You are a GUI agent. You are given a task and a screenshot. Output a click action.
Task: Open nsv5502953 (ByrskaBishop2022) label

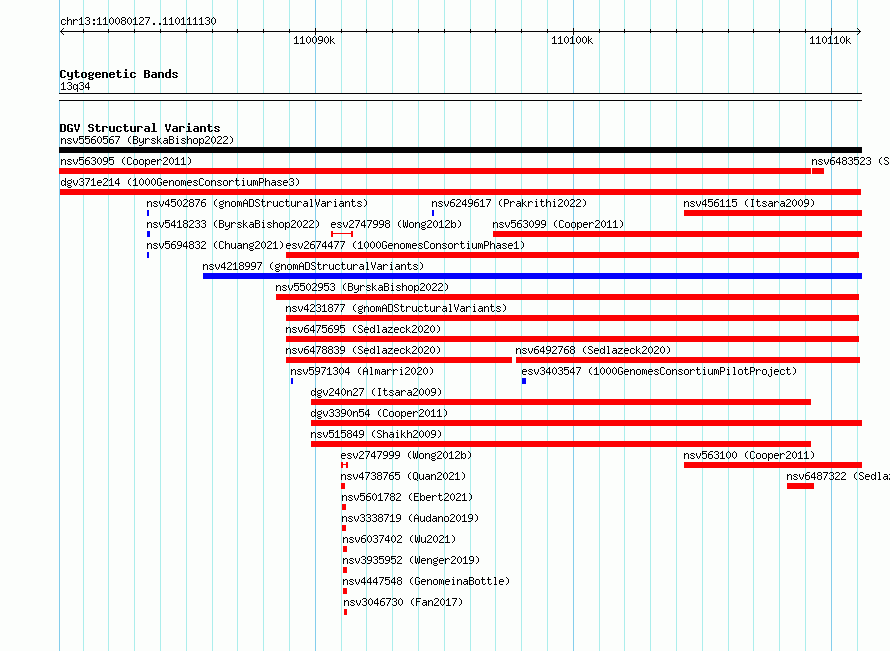(x=362, y=287)
